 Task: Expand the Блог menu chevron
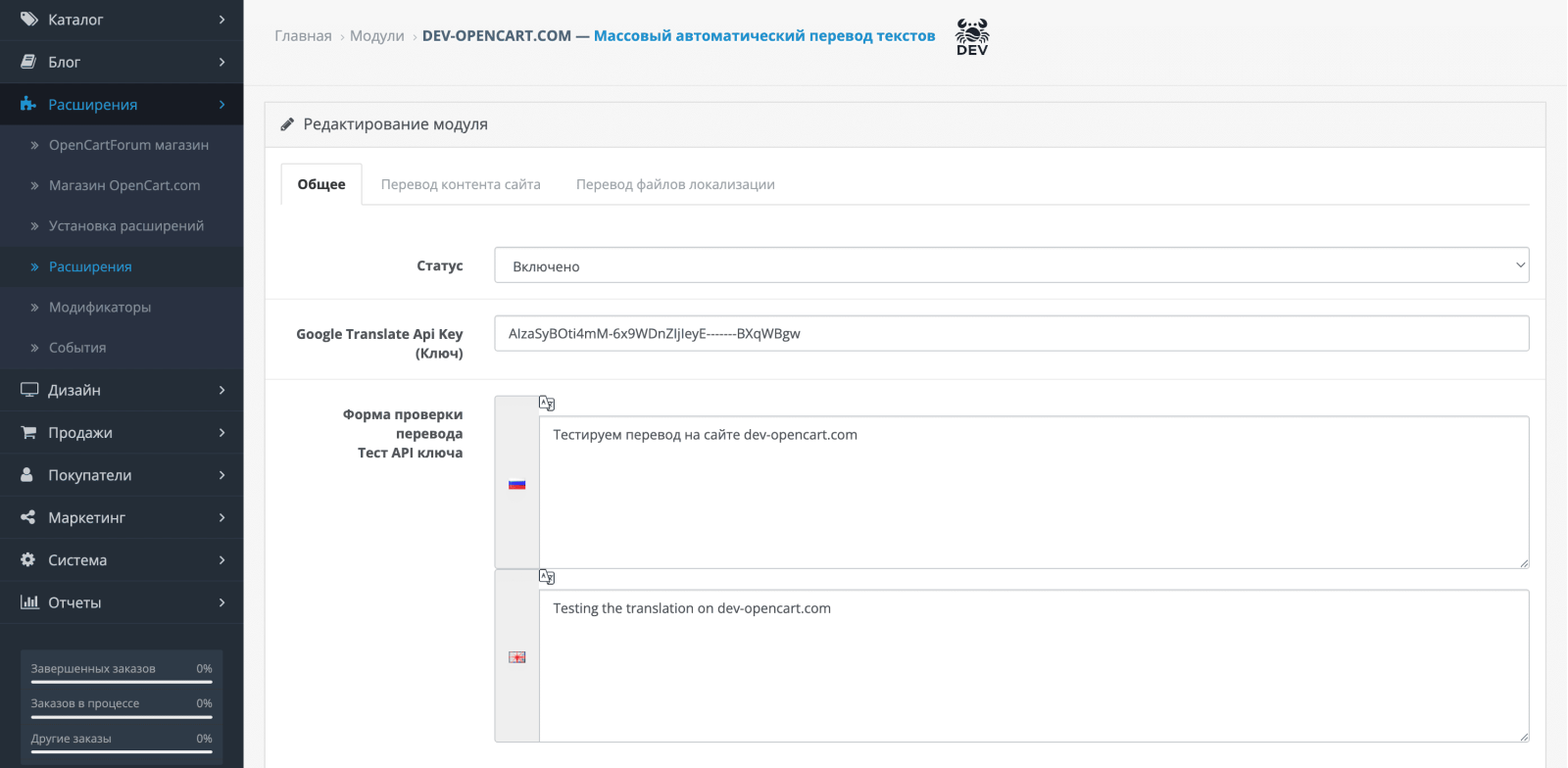coord(222,62)
